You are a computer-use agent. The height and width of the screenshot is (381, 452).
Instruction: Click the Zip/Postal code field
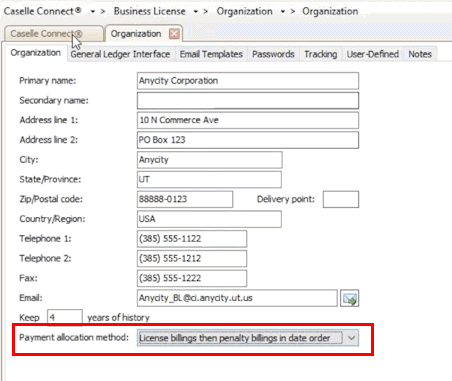[185, 199]
